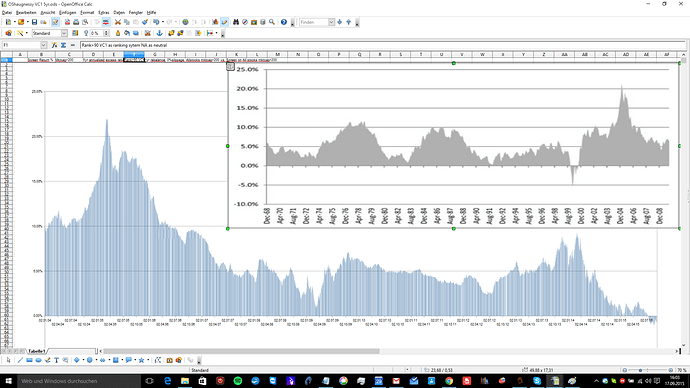This screenshot has height=388, width=690.
Task: Select the Cut scissors icon
Action: [117, 22]
